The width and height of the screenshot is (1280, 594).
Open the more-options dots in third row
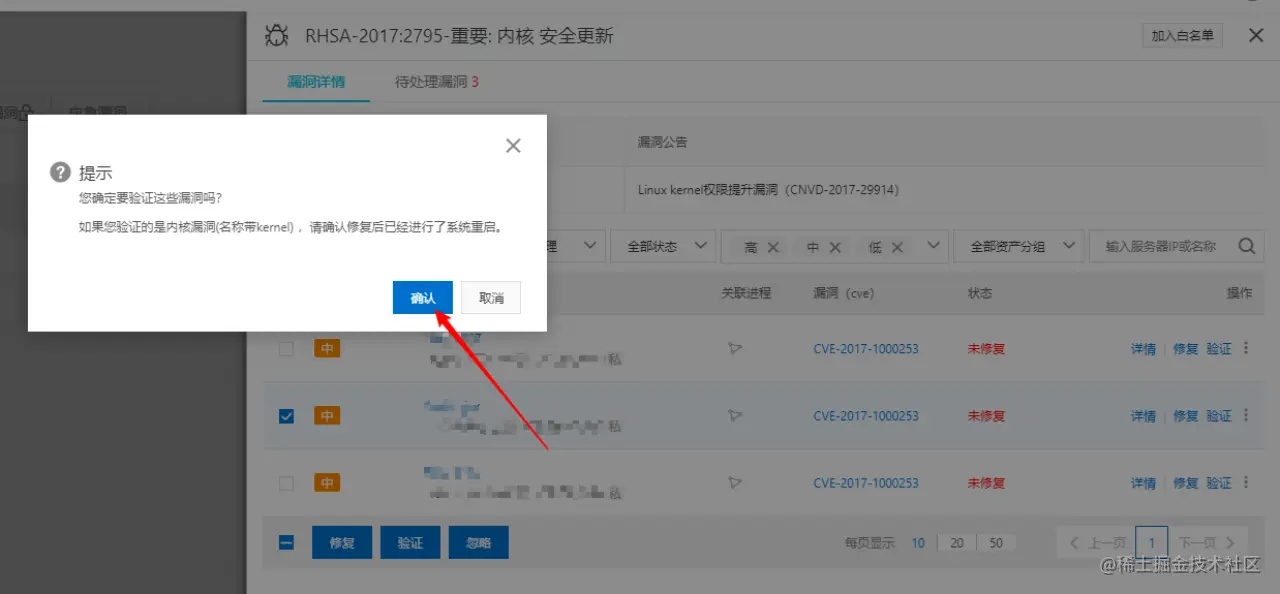click(x=1246, y=482)
